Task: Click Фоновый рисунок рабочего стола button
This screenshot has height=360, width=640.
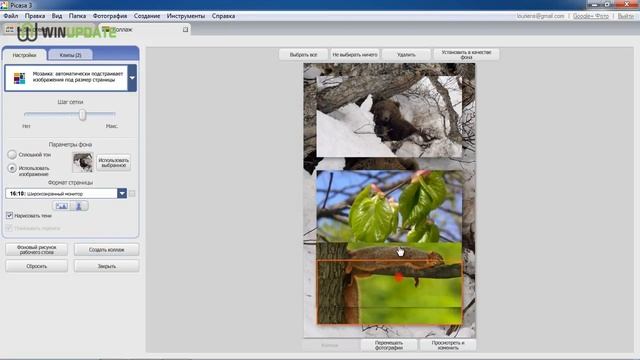Action: [36, 250]
